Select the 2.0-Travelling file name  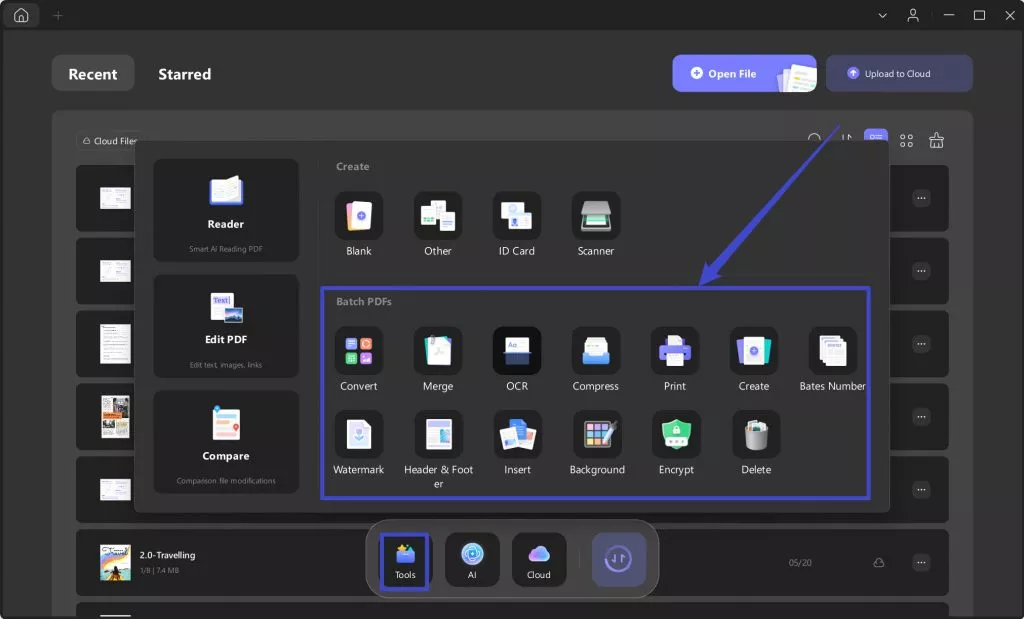click(x=167, y=555)
